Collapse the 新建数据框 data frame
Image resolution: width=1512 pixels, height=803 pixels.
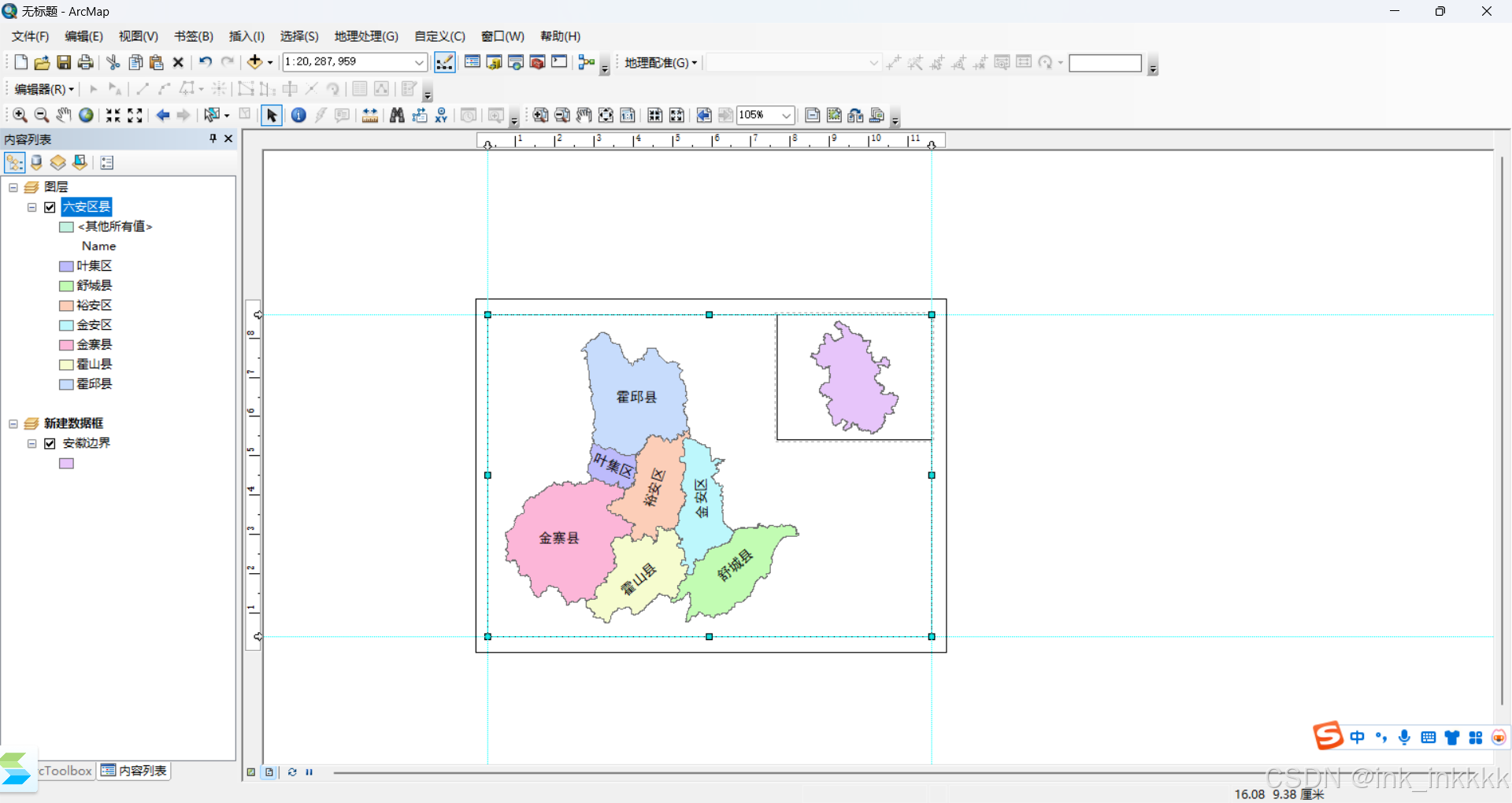pyautogui.click(x=13, y=424)
